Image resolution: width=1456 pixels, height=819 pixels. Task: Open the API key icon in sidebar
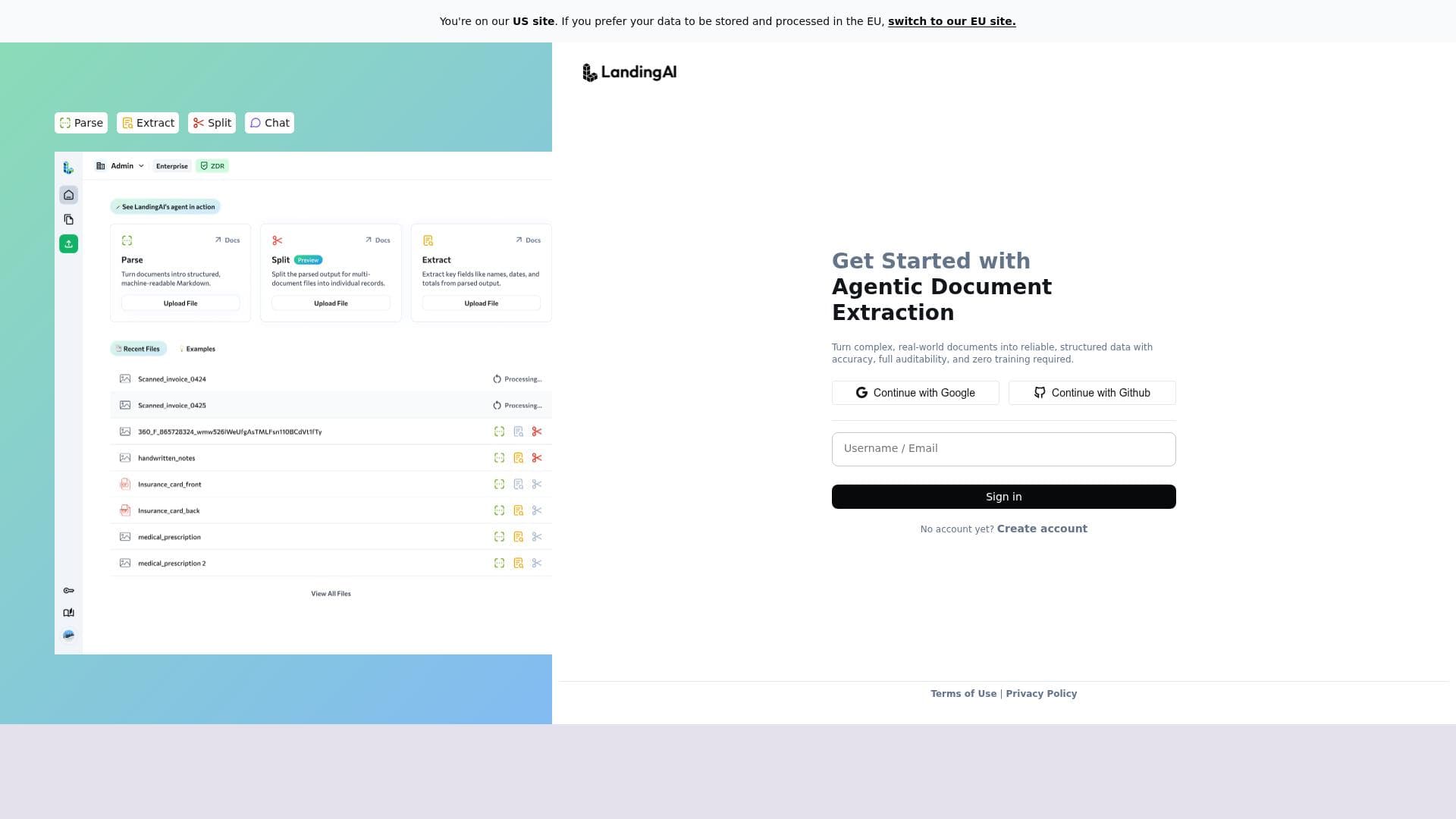[69, 591]
